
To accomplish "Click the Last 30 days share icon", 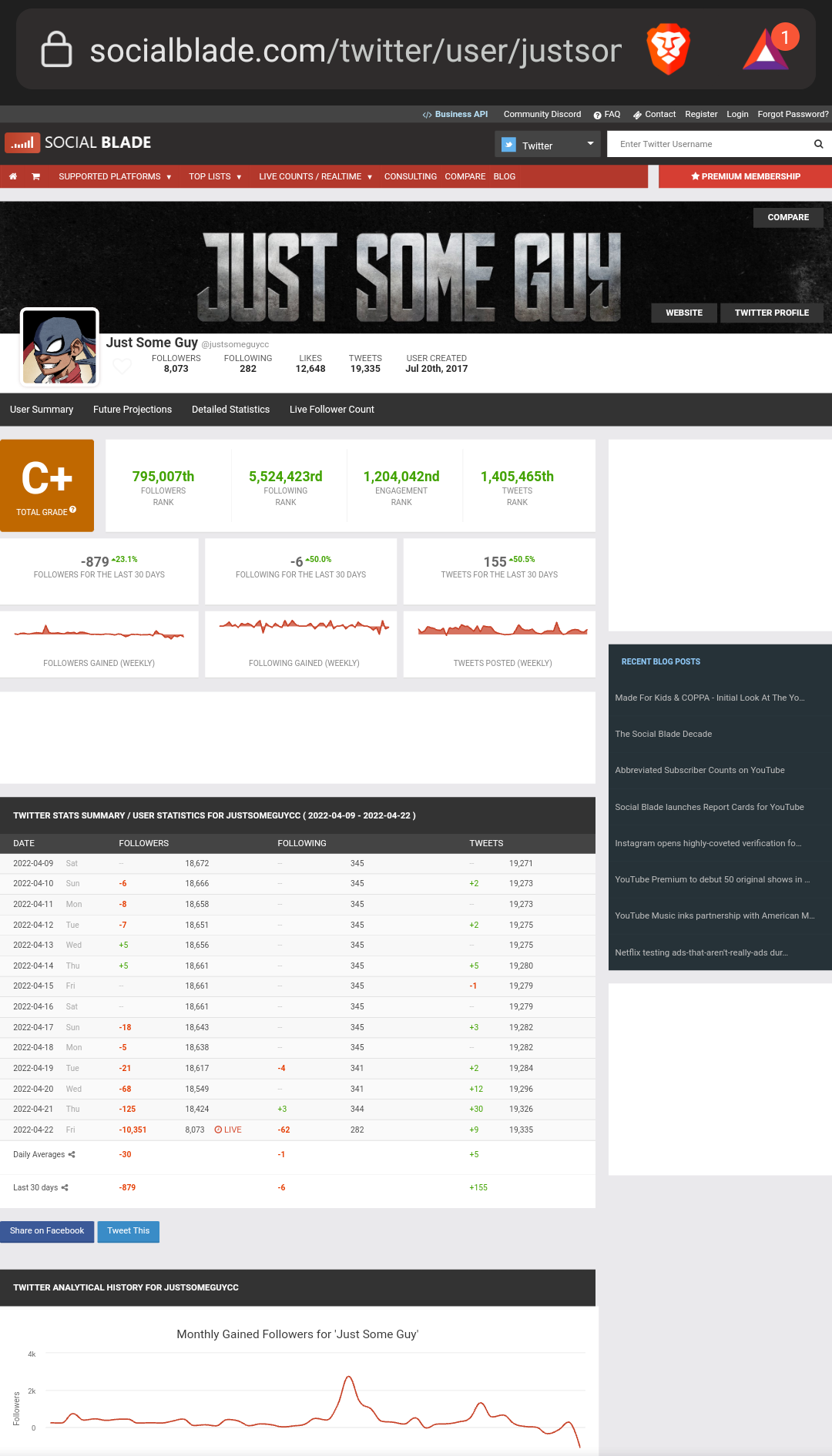I will coord(65,1187).
